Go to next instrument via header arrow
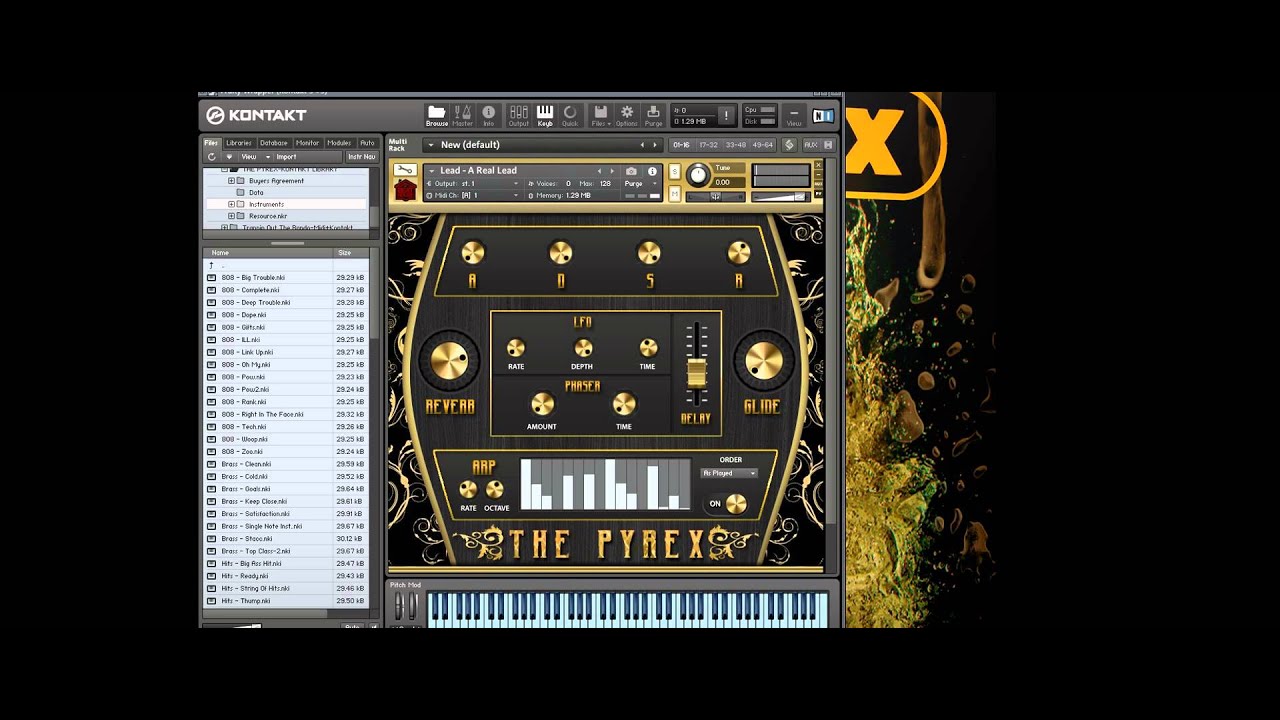Screen dimensions: 1280x720 (x=612, y=171)
